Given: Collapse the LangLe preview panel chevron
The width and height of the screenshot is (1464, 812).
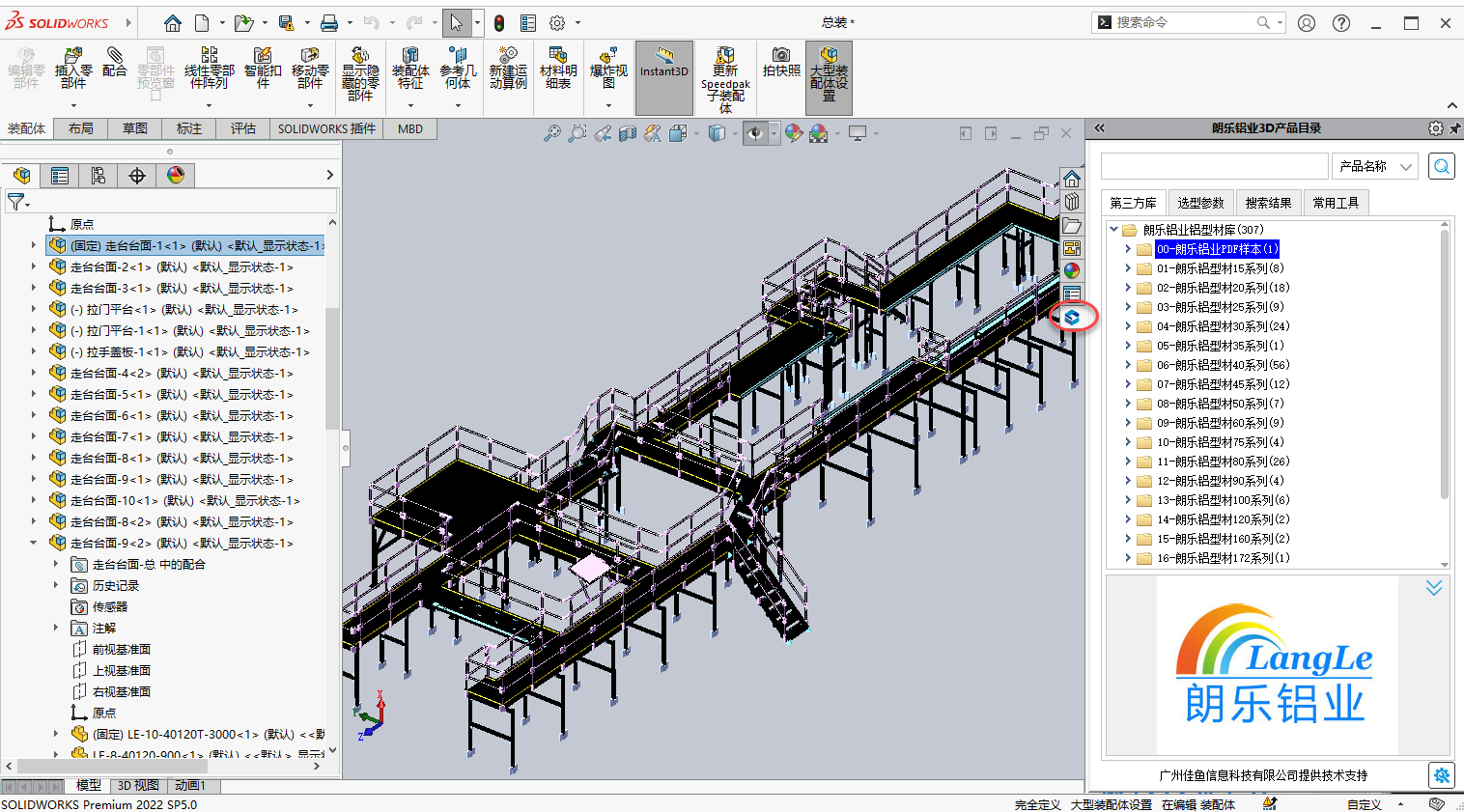Looking at the screenshot, I should click(1434, 588).
